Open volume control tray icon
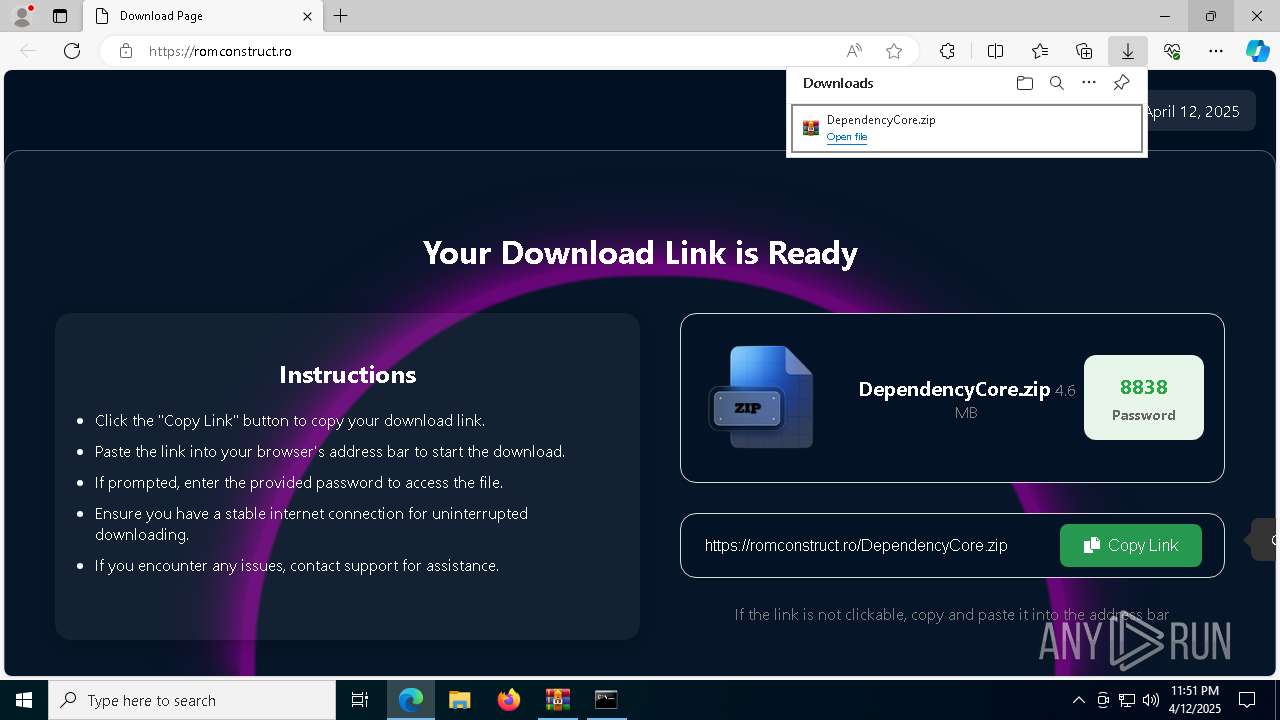1280x720 pixels. pos(1151,700)
